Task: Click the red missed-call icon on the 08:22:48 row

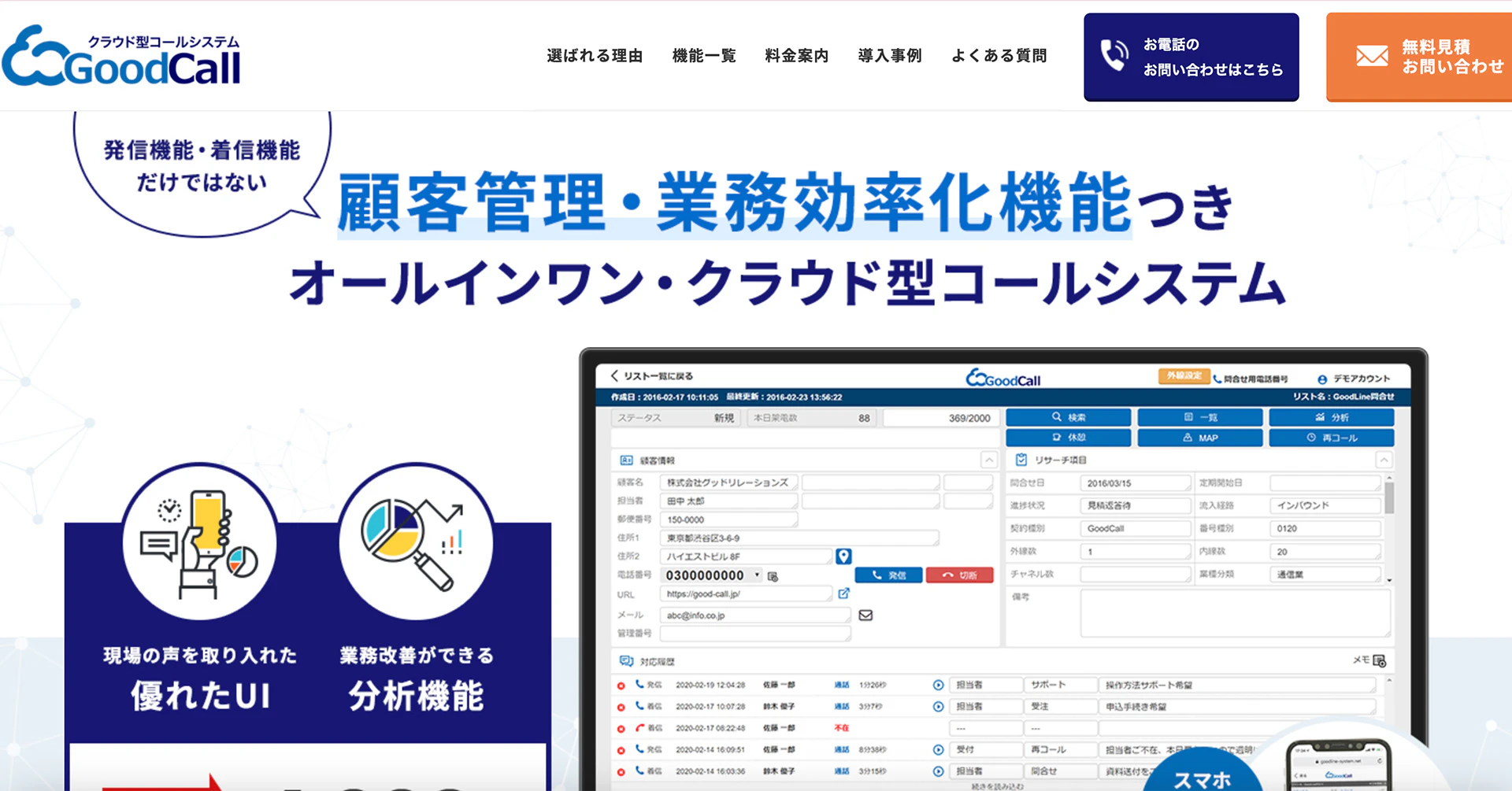Action: point(639,728)
